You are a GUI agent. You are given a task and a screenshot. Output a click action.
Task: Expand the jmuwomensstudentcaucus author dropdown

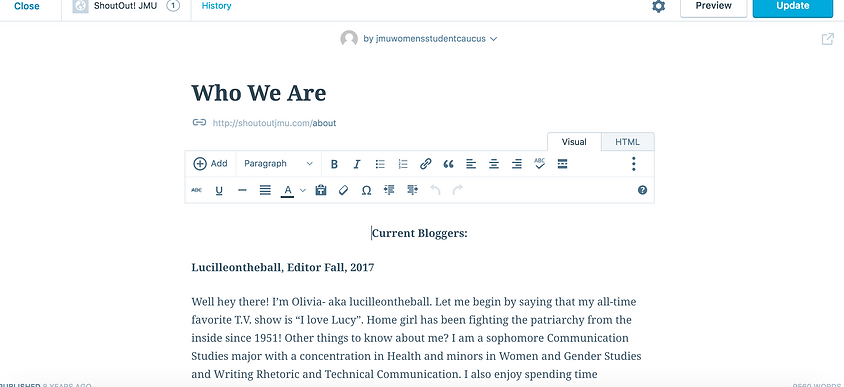(x=430, y=39)
